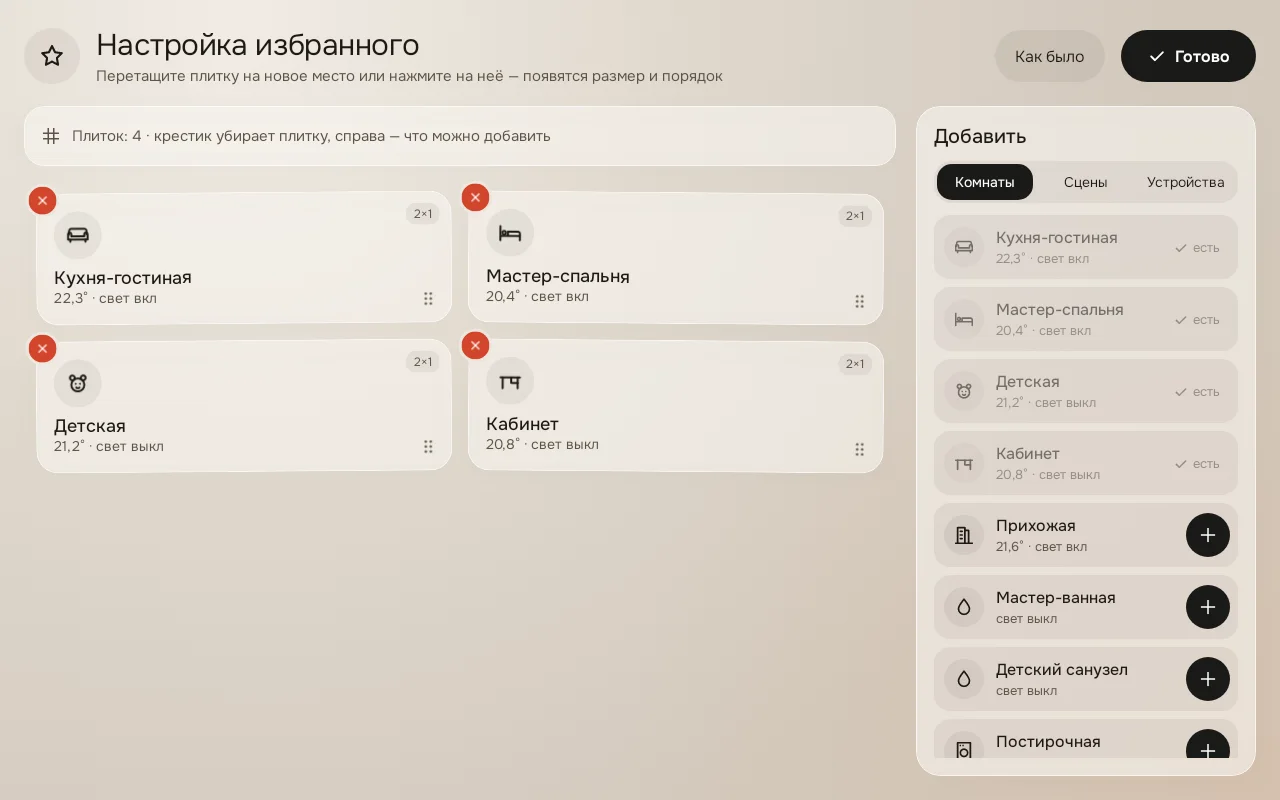
Task: Click the 2×1 size badge on Кабинет tile
Action: point(855,364)
